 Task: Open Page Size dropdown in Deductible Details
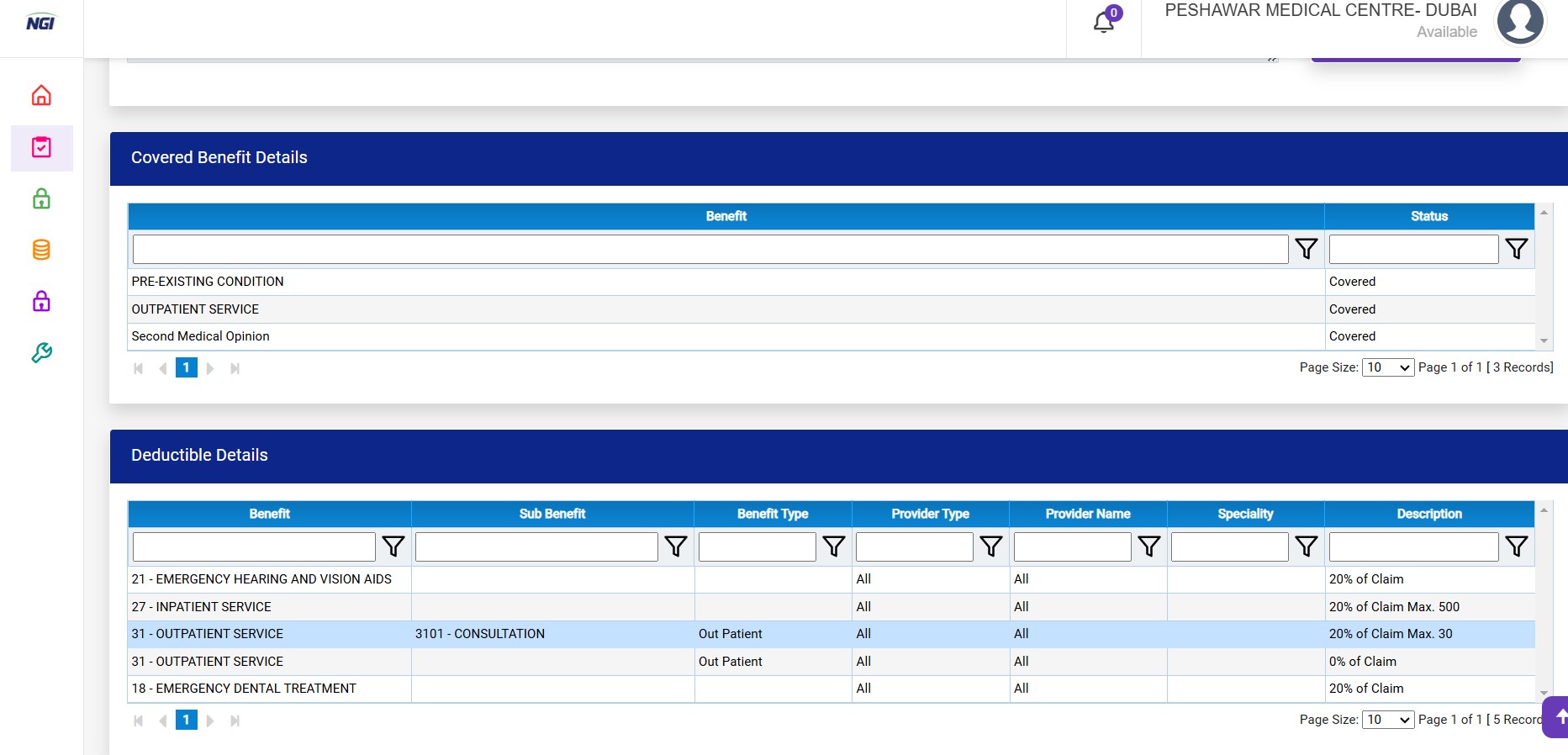(x=1387, y=720)
